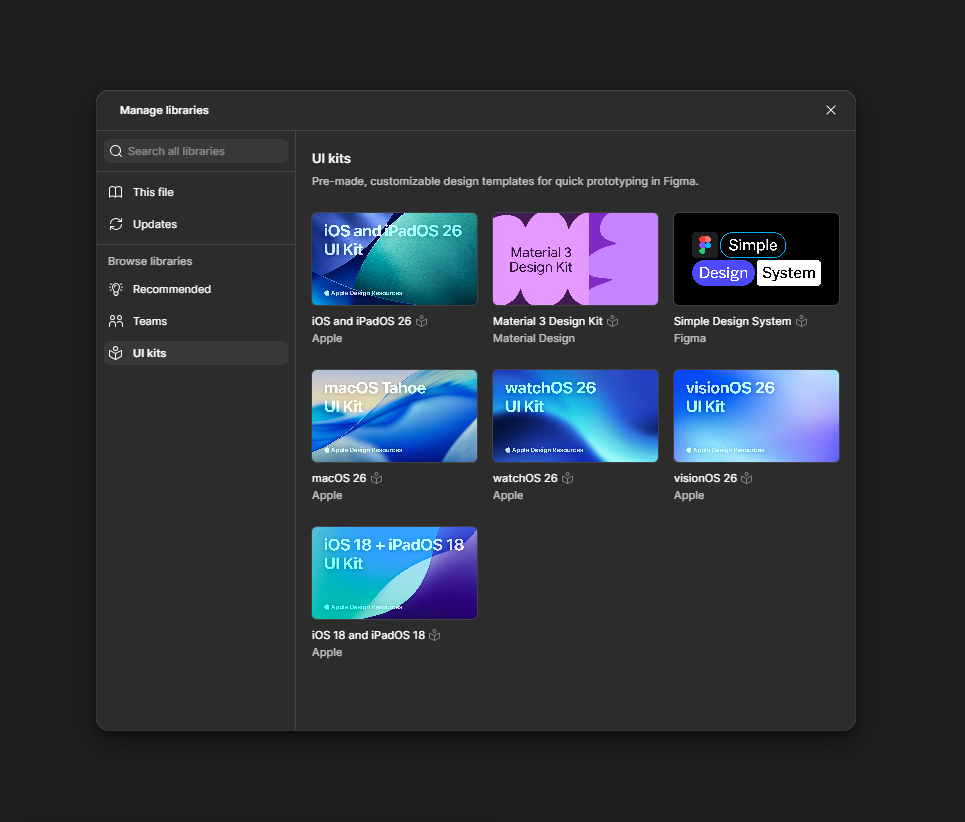This screenshot has height=822, width=965.
Task: Select the macOS Tahoe UI Kit thumbnail
Action: click(394, 415)
